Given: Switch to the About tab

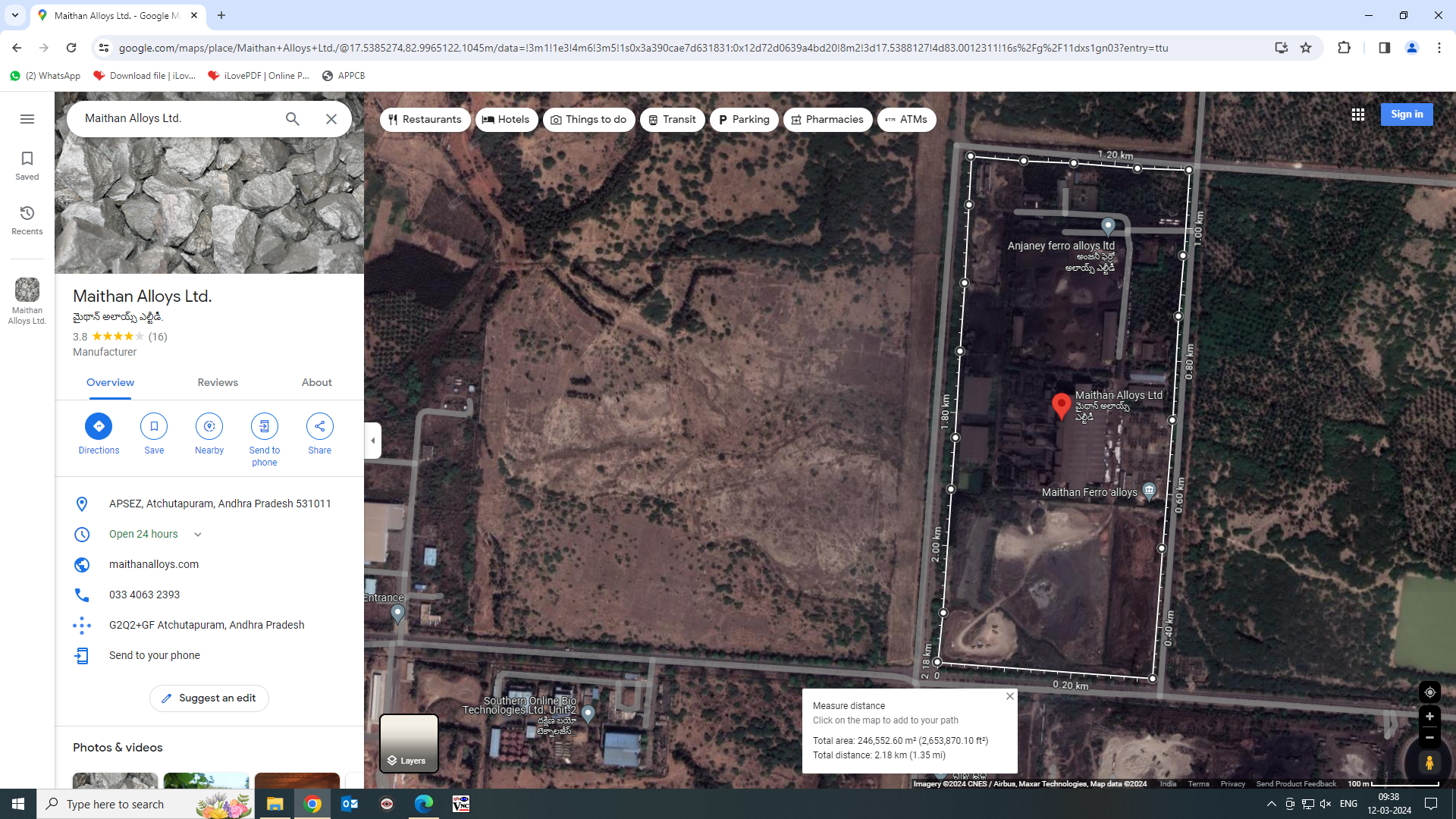Looking at the screenshot, I should [317, 383].
